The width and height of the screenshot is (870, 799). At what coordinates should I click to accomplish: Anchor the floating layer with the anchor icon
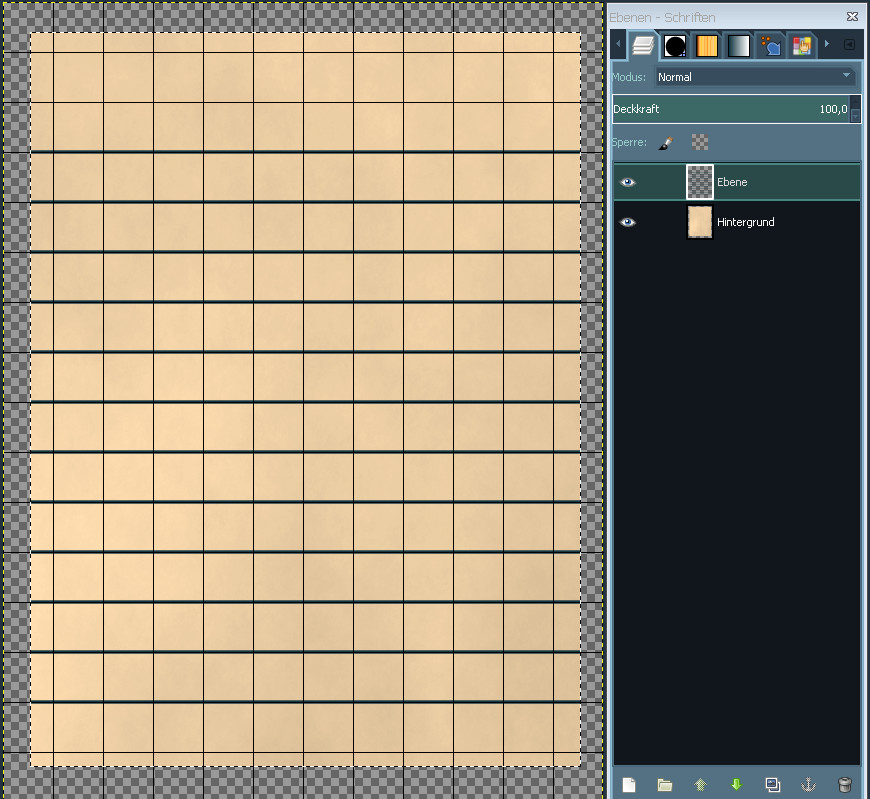click(809, 785)
